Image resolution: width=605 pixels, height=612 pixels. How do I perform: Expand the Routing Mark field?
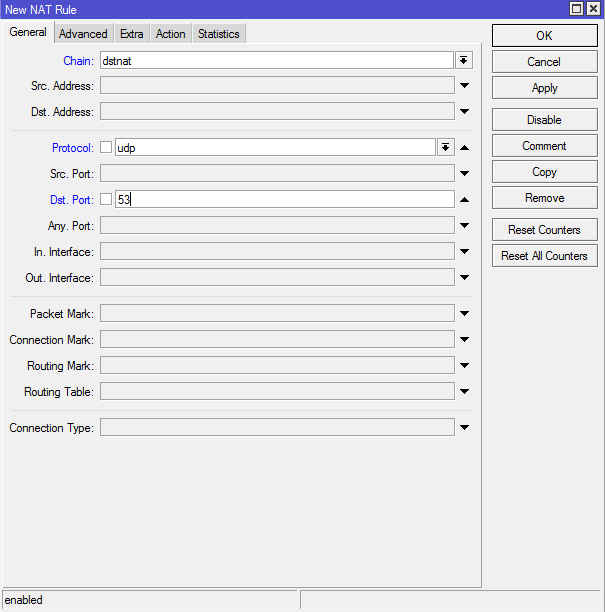click(464, 365)
